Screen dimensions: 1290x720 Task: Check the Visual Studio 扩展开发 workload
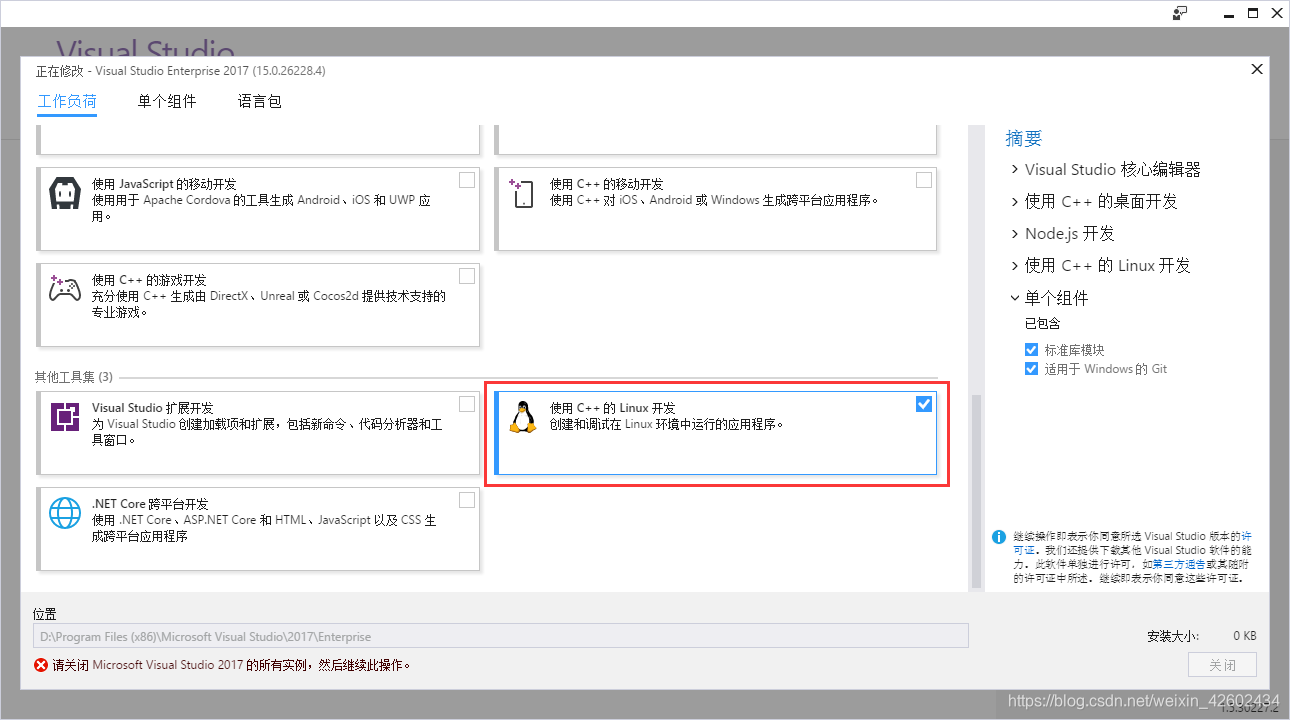click(x=466, y=404)
